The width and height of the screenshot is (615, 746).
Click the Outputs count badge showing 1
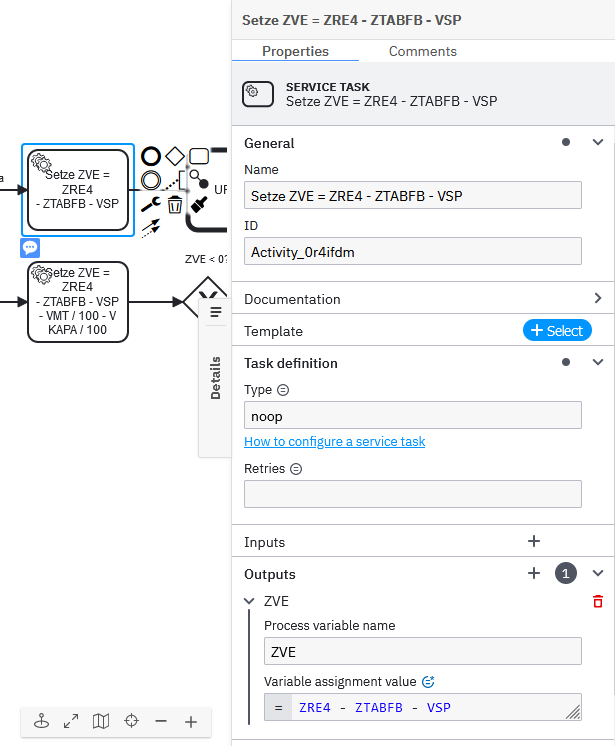pos(566,573)
